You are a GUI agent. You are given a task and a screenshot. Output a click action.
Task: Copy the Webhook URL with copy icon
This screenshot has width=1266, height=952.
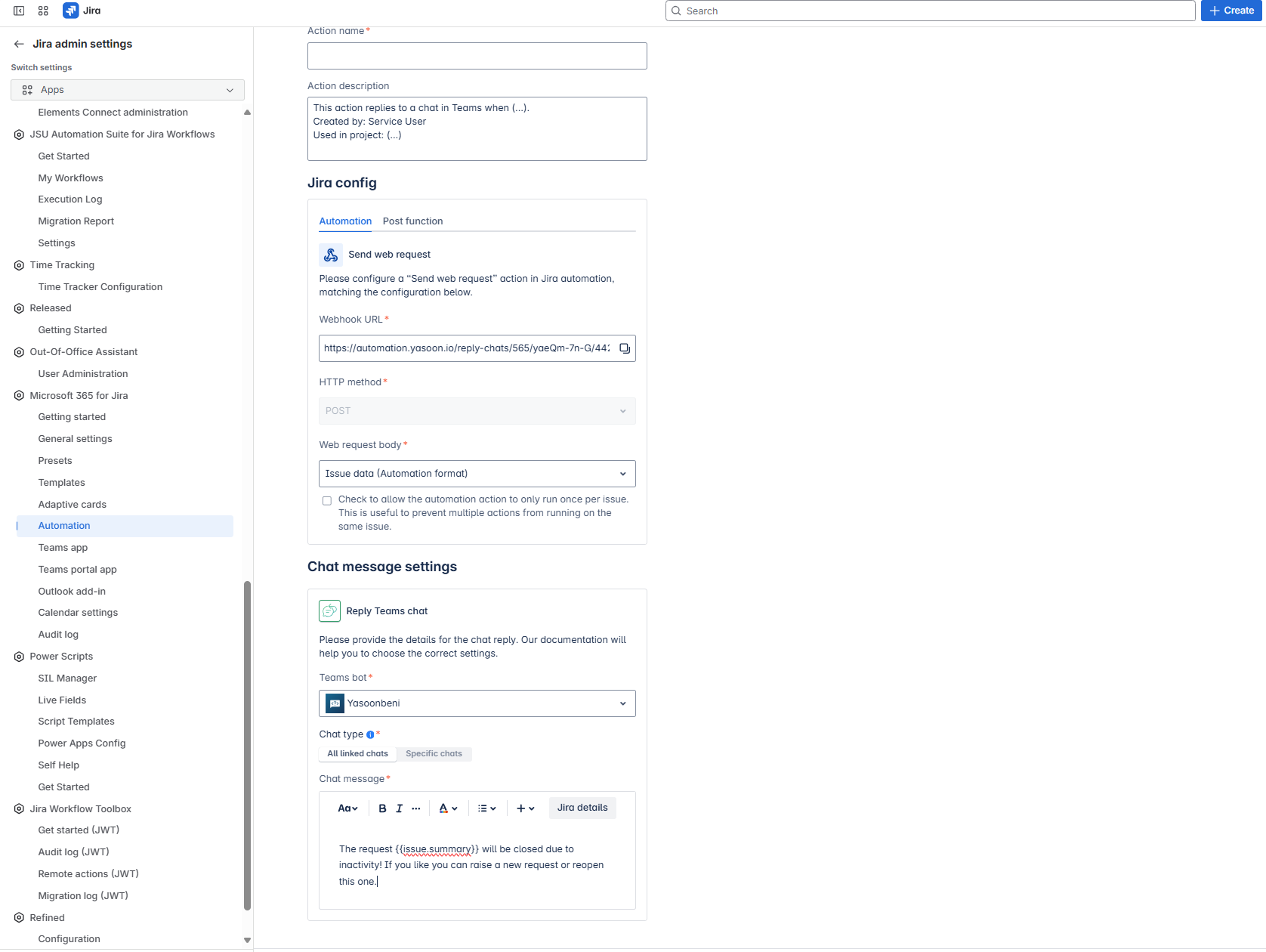(624, 348)
